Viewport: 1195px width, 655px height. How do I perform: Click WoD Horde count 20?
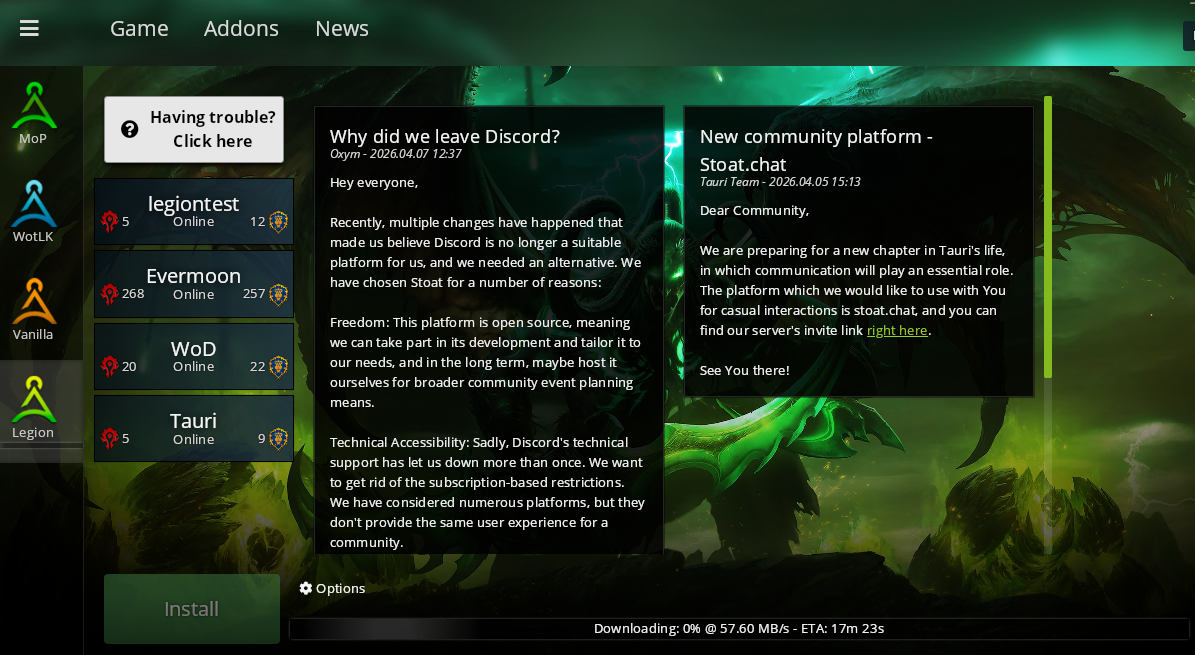pyautogui.click(x=129, y=367)
